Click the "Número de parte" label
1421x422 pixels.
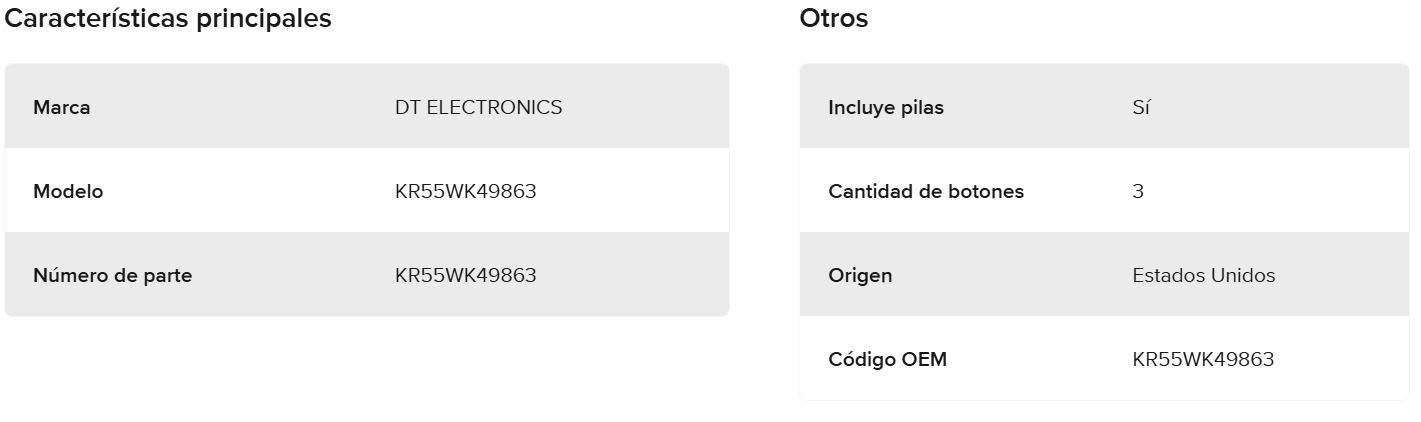[x=112, y=276]
